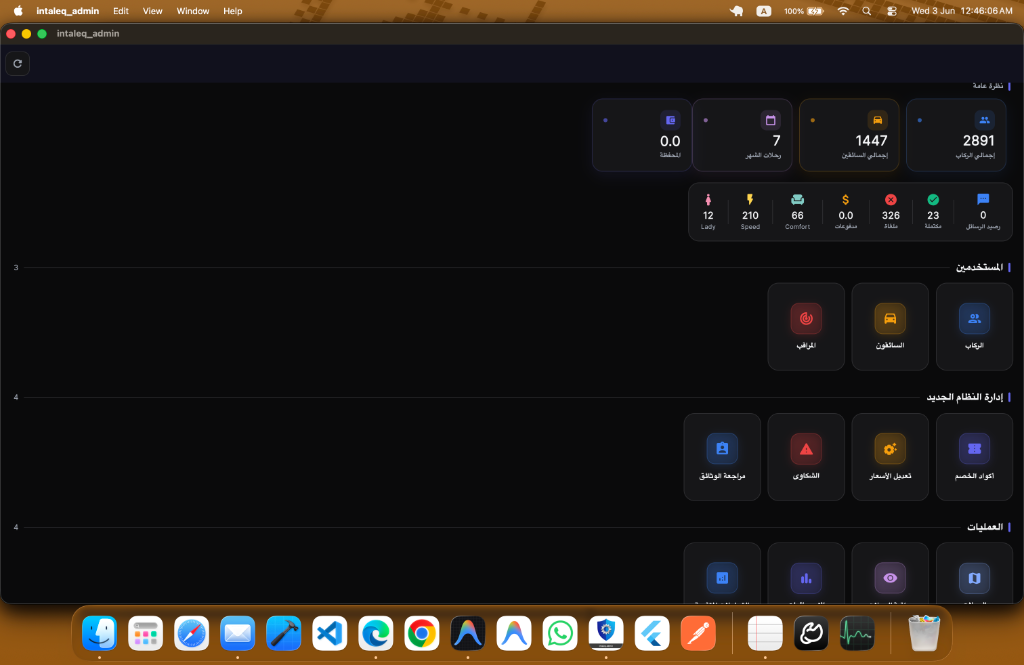
Task: Click the blue analytics square icon in operations
Action: click(722, 578)
